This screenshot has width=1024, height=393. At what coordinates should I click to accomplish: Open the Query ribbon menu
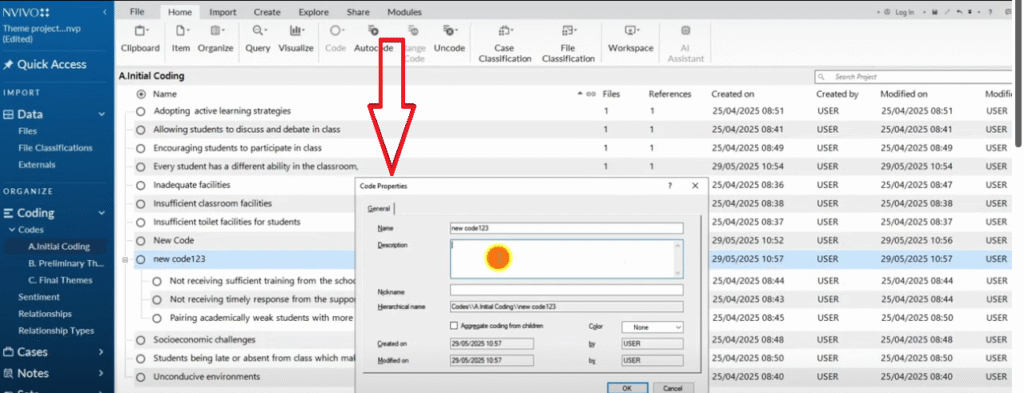(x=258, y=39)
